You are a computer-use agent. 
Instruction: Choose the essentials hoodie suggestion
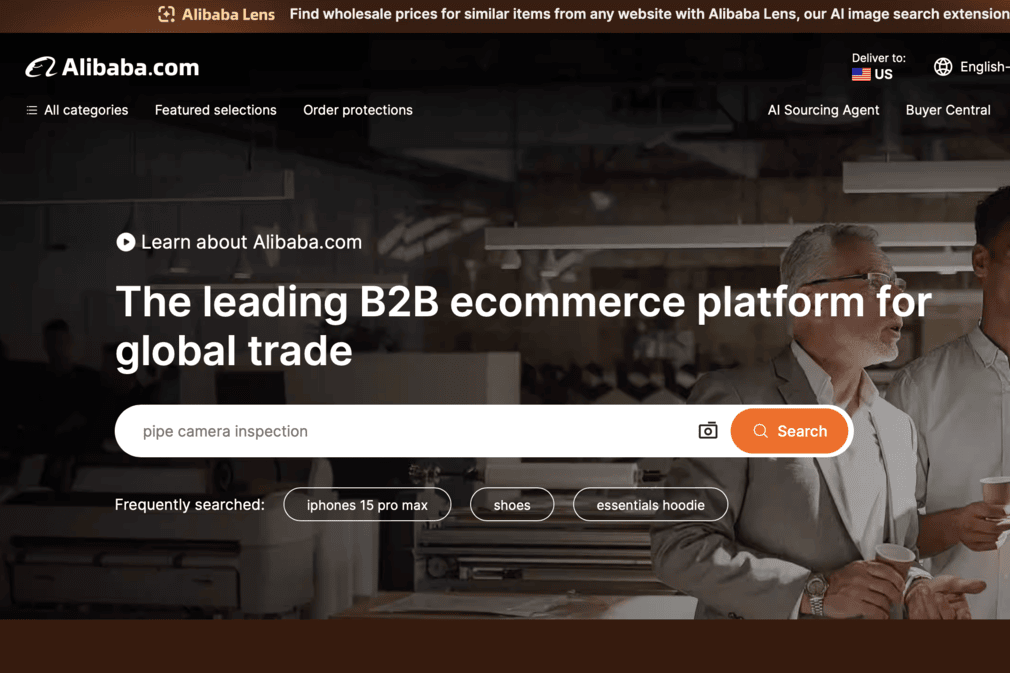click(651, 505)
